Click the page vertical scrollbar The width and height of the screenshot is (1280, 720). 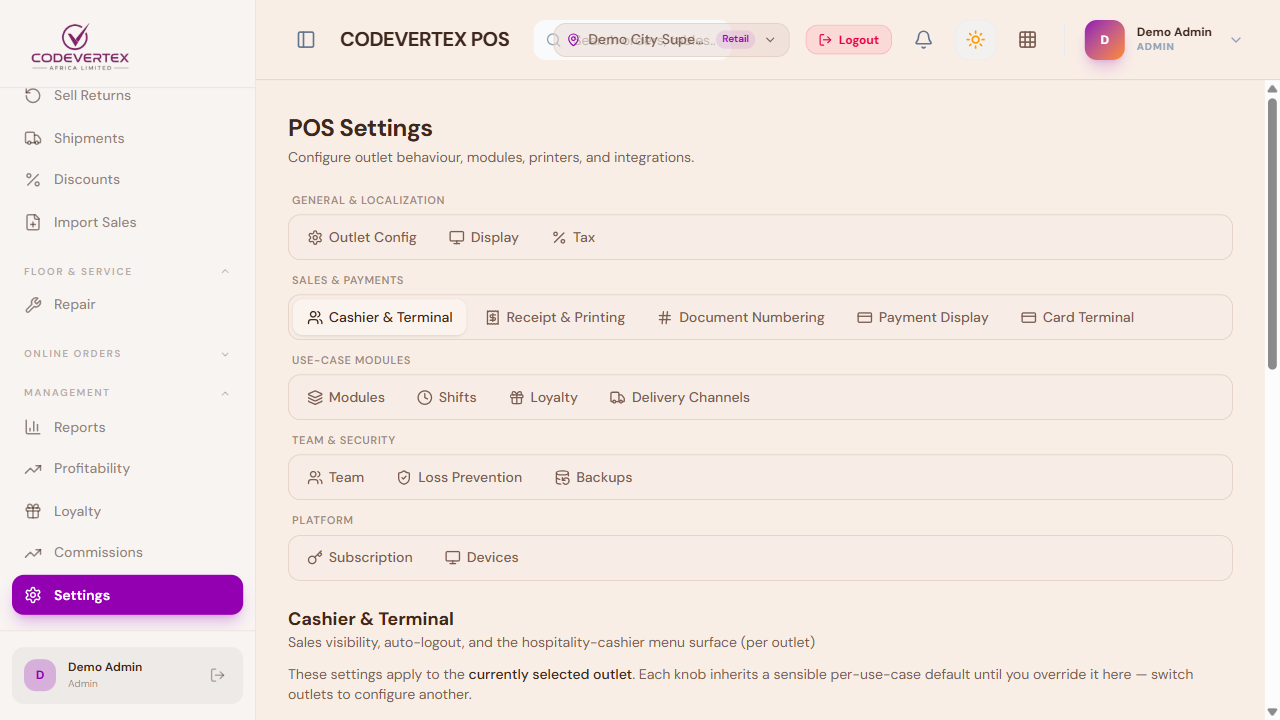pos(1272,234)
